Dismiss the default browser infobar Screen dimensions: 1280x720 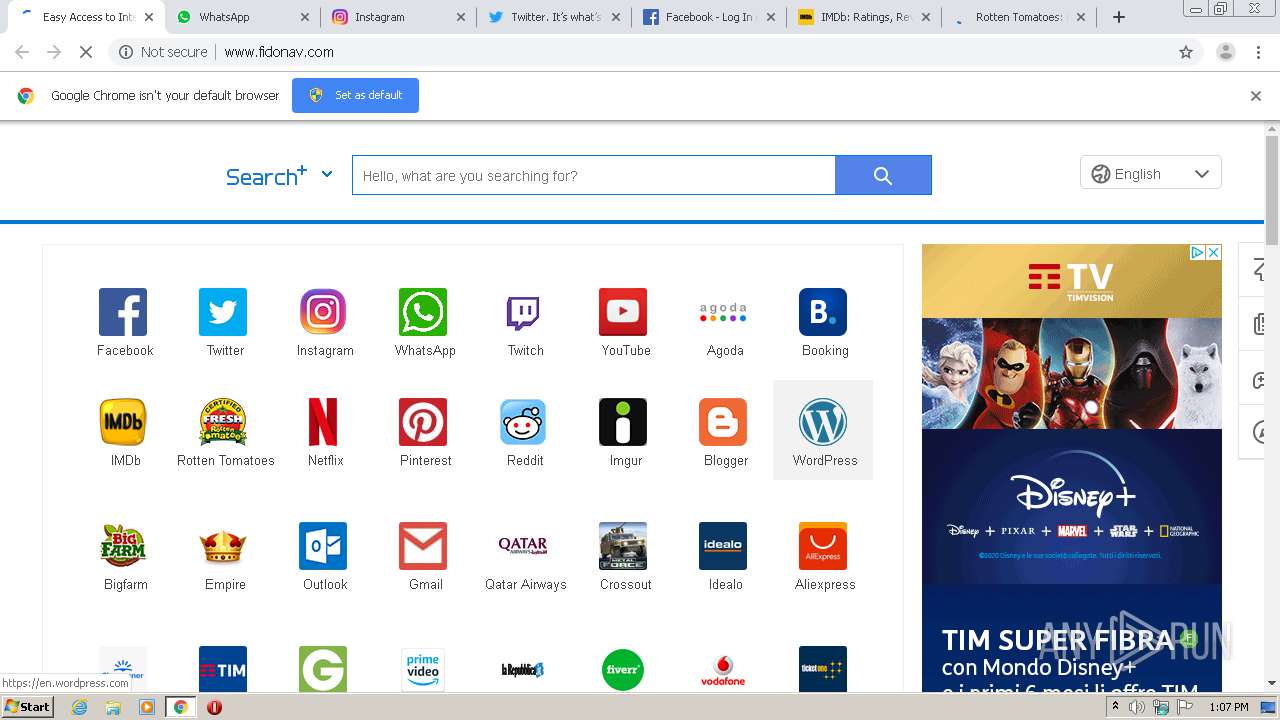click(x=1256, y=96)
